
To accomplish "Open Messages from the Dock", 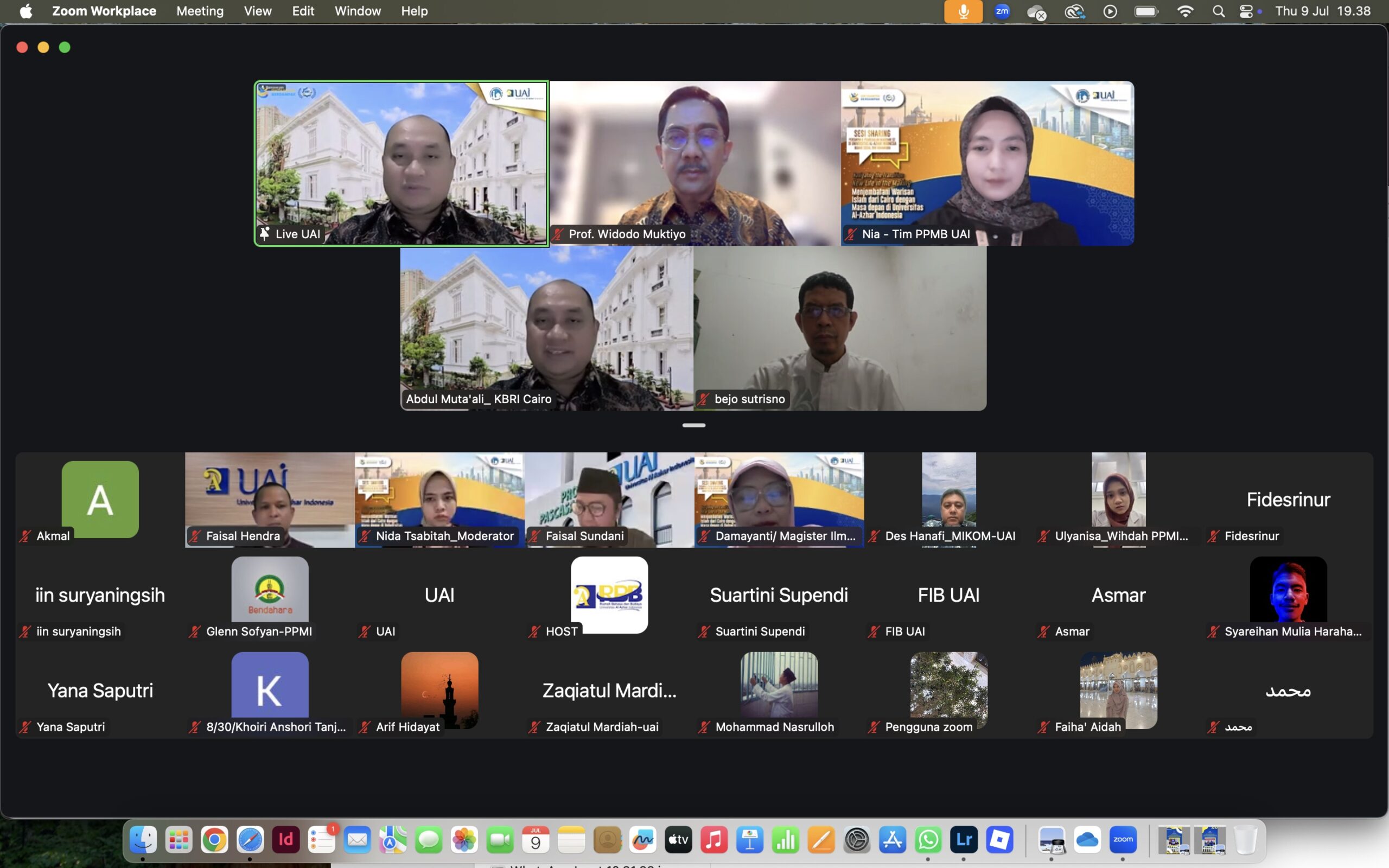I will (429, 840).
